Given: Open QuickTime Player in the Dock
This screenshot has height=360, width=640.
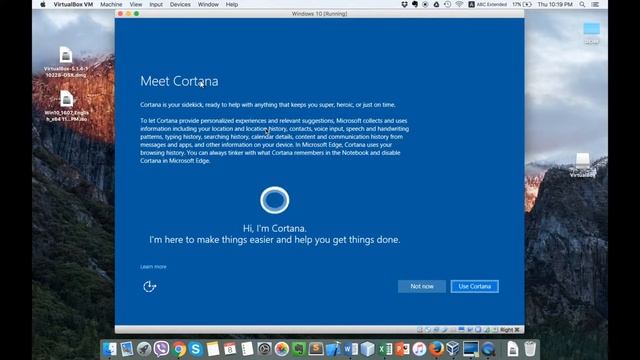Looking at the screenshot, I should point(488,349).
